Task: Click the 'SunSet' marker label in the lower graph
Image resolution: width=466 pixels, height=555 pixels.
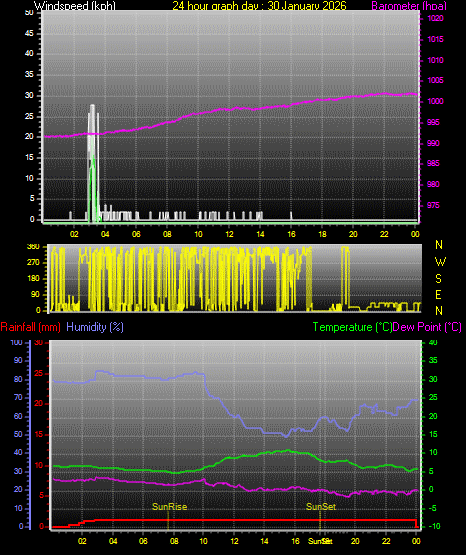Action: (321, 507)
